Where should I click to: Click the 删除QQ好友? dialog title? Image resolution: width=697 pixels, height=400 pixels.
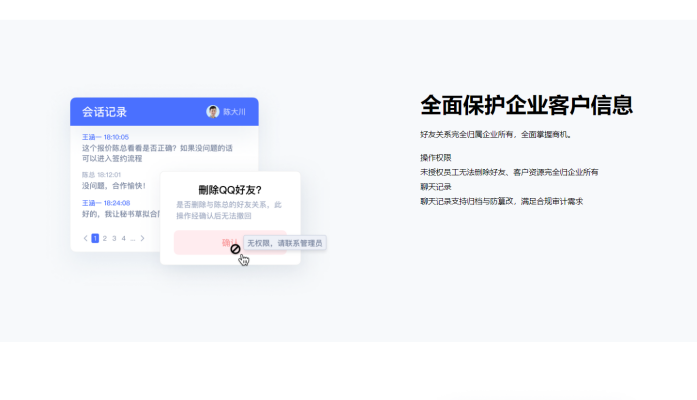pos(230,190)
